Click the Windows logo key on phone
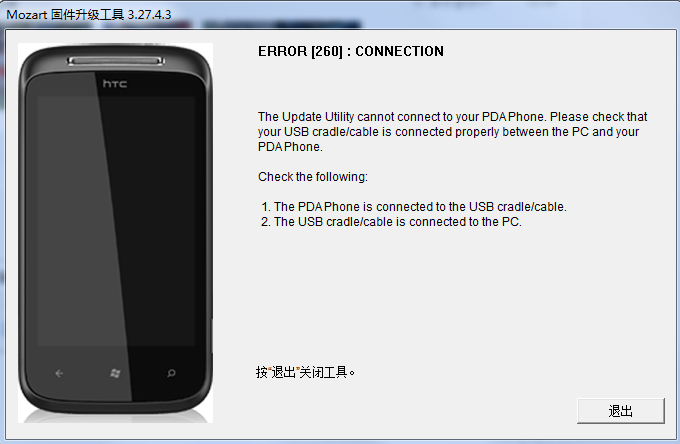The image size is (680, 444). coord(115,373)
